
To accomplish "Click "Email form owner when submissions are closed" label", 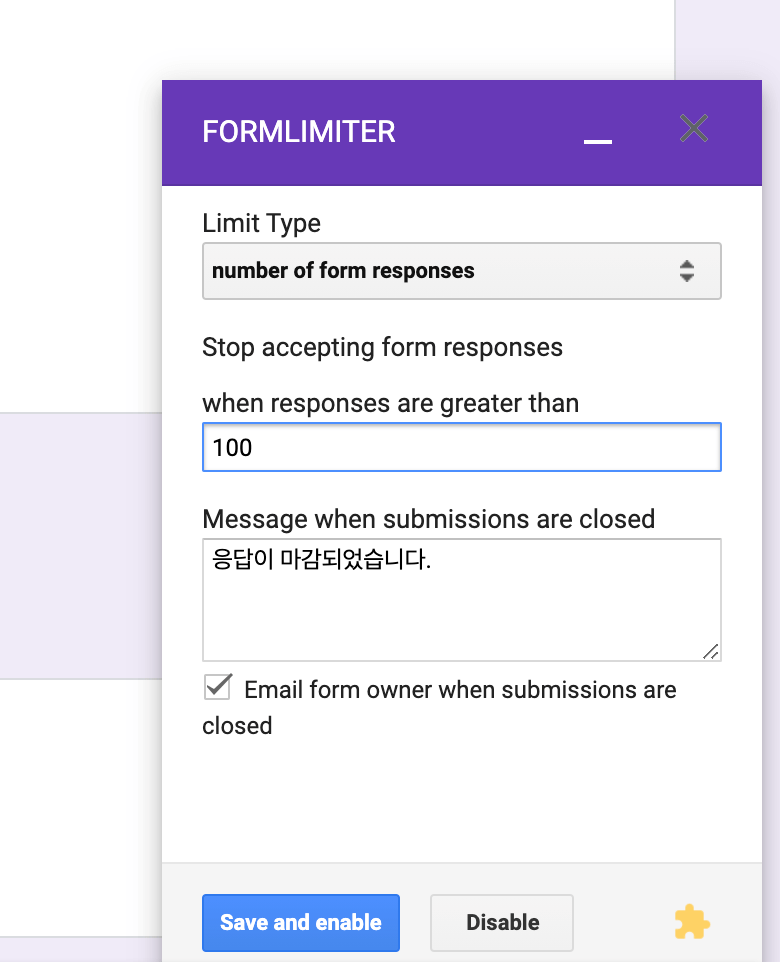I will point(439,707).
